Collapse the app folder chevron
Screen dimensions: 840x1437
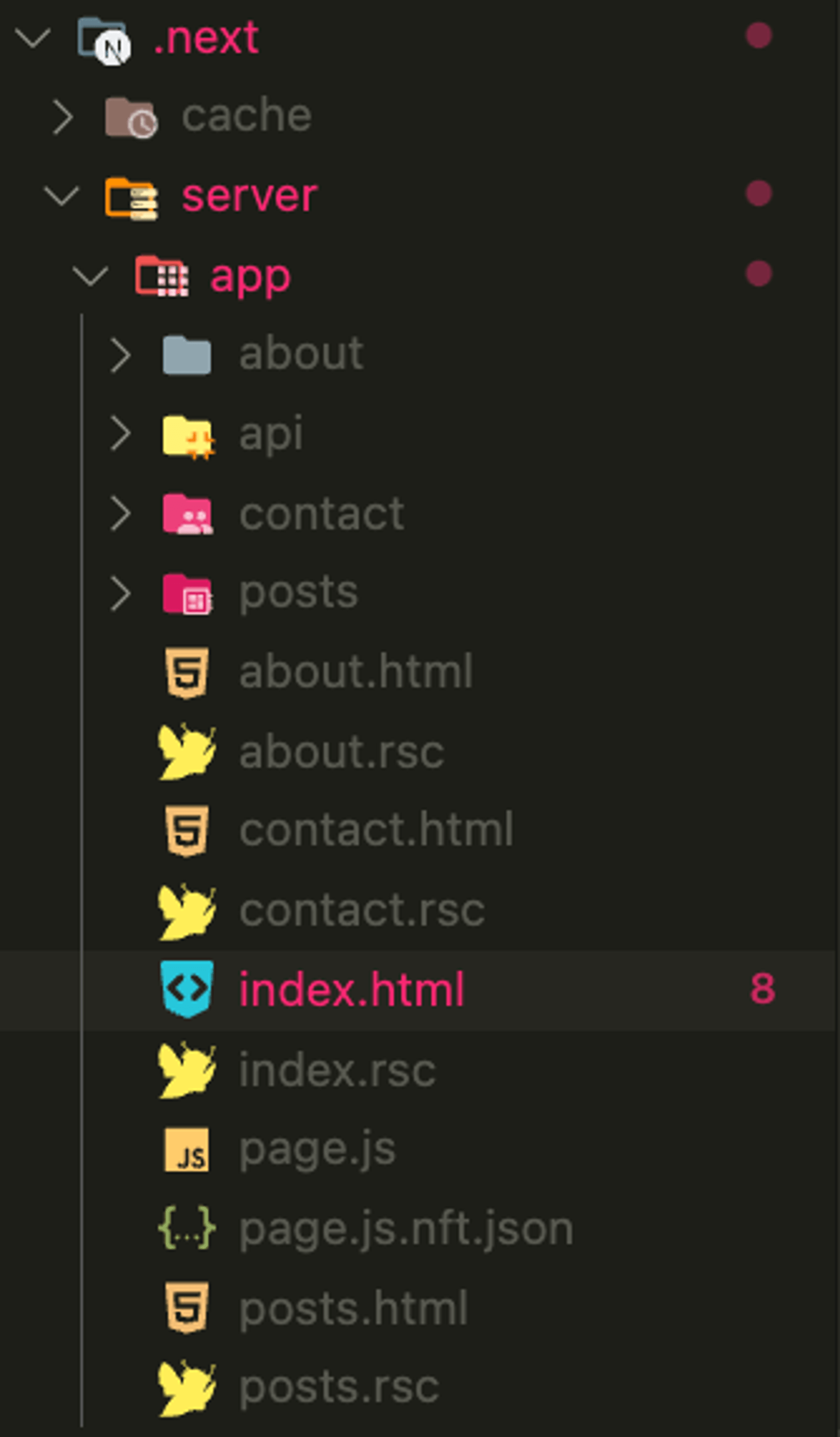pyautogui.click(x=91, y=276)
